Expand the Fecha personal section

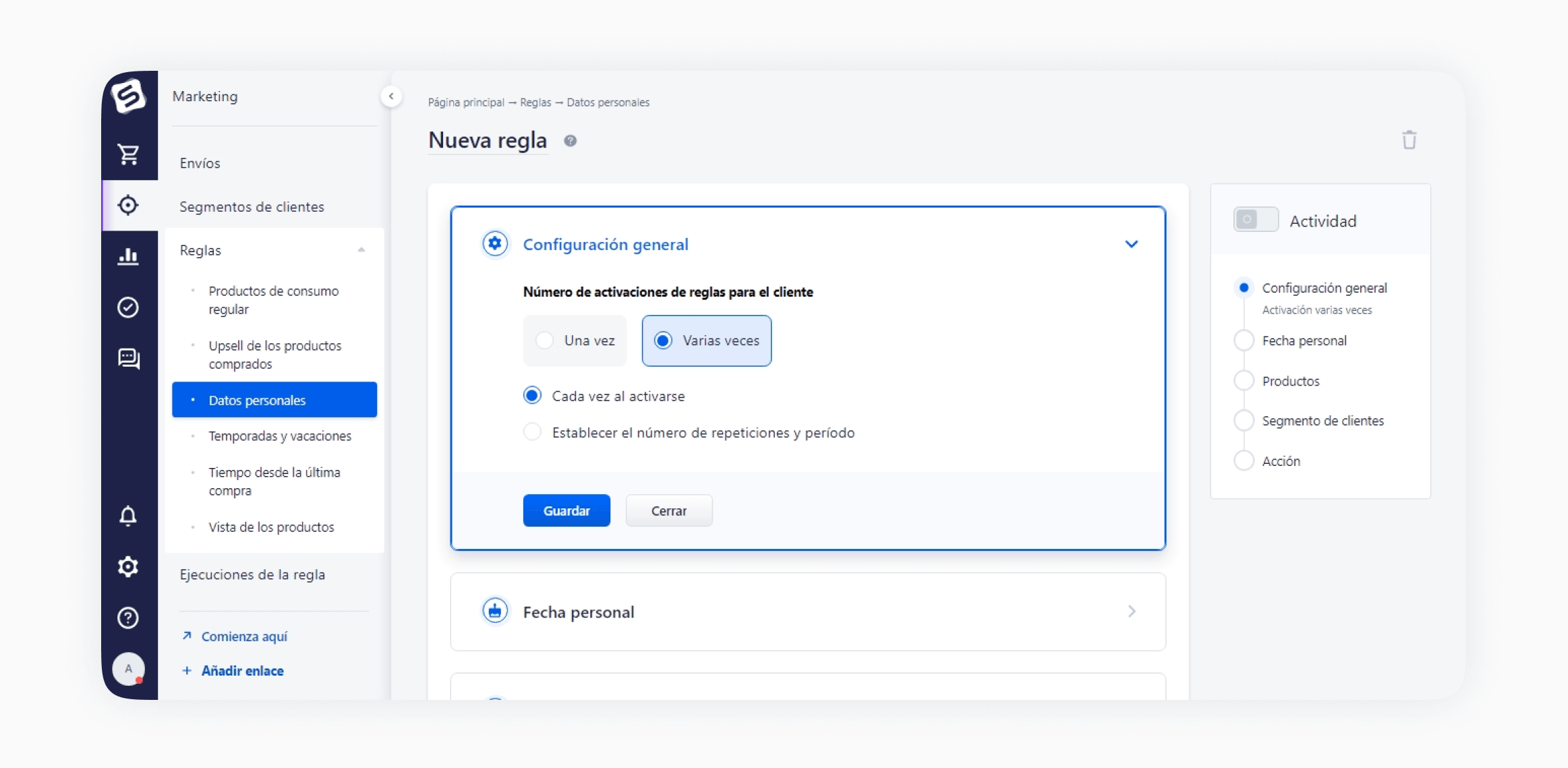pyautogui.click(x=1131, y=612)
